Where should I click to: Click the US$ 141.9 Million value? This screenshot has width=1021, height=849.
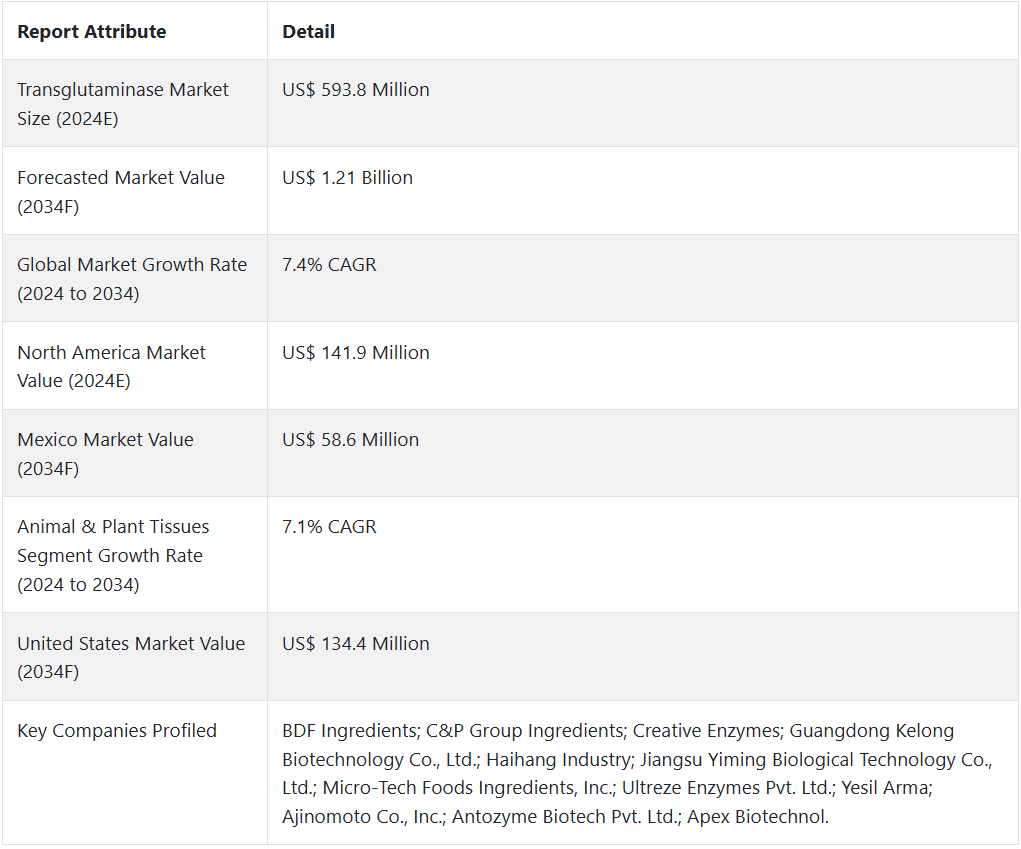tap(356, 353)
